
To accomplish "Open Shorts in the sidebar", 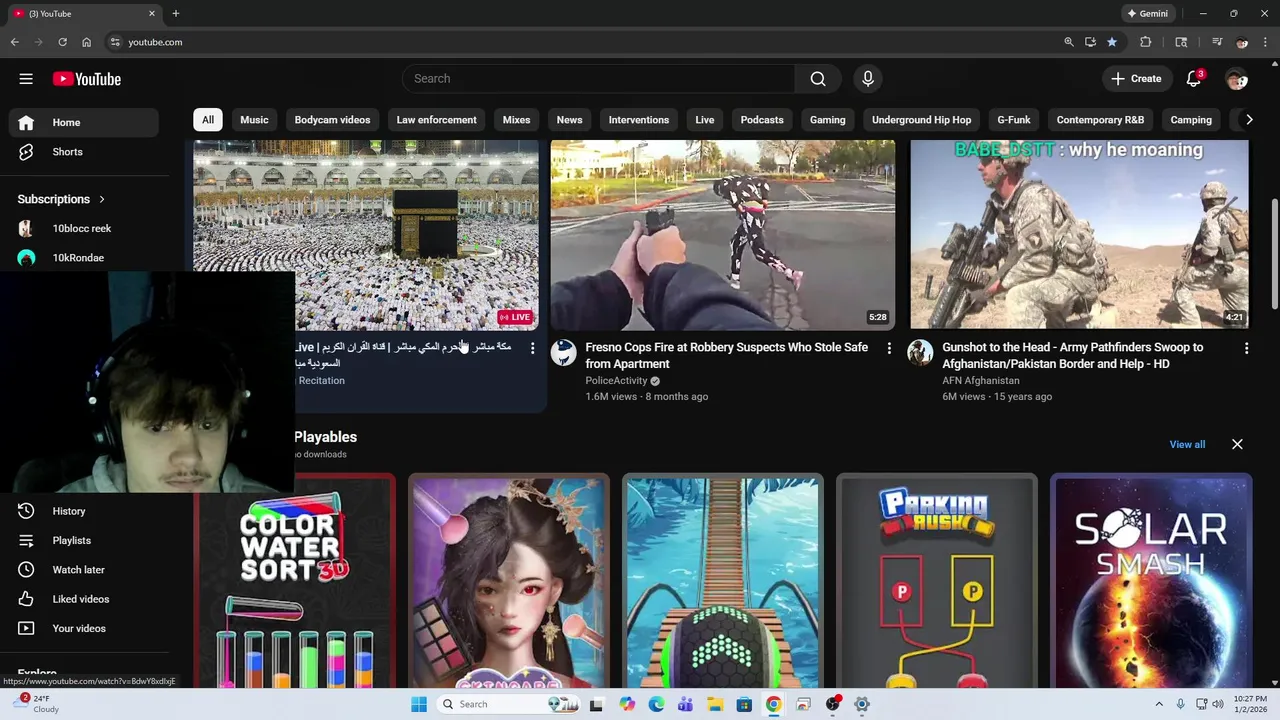I will pos(84,152).
